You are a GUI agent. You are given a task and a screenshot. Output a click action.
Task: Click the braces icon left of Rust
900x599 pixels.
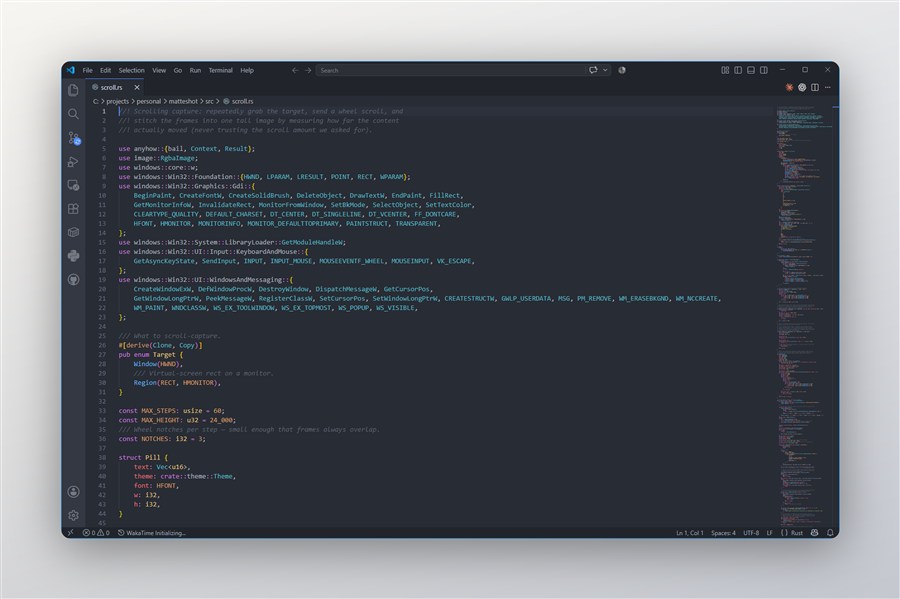pyautogui.click(x=784, y=532)
